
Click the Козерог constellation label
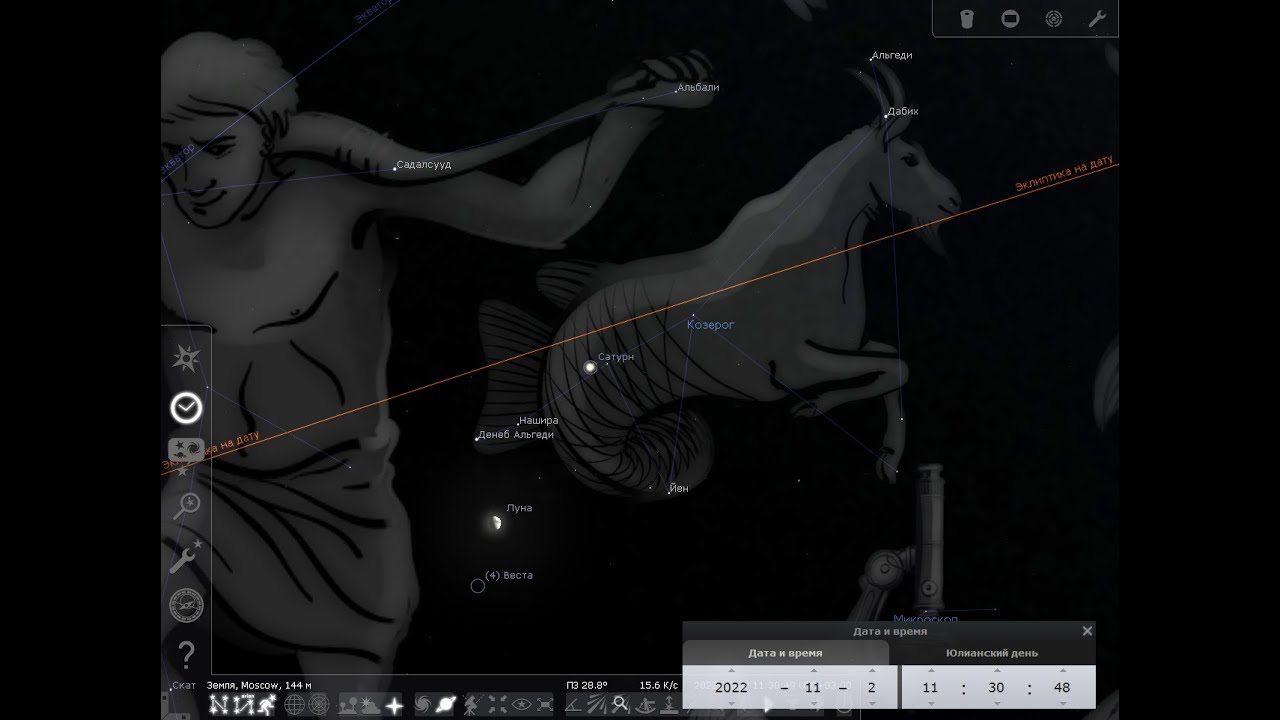711,325
